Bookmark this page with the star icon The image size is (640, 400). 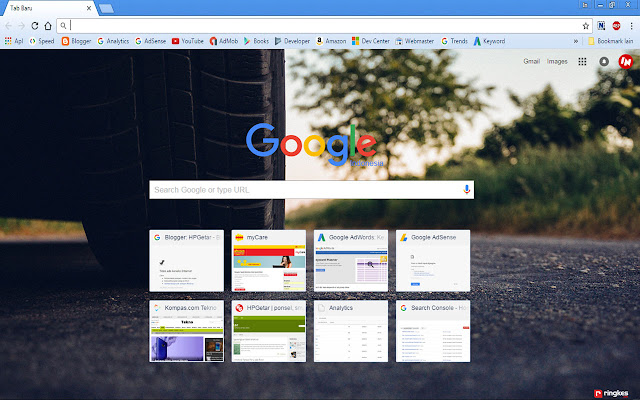[586, 26]
